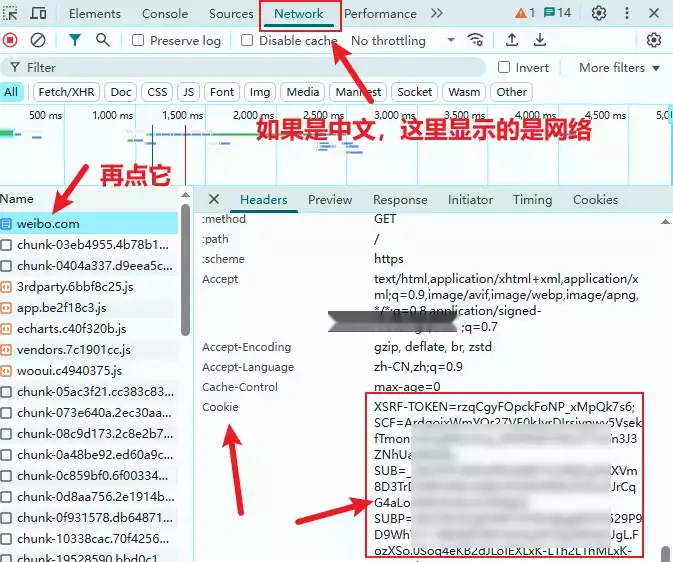Clear the network log
The height and width of the screenshot is (562, 673).
coord(38,40)
